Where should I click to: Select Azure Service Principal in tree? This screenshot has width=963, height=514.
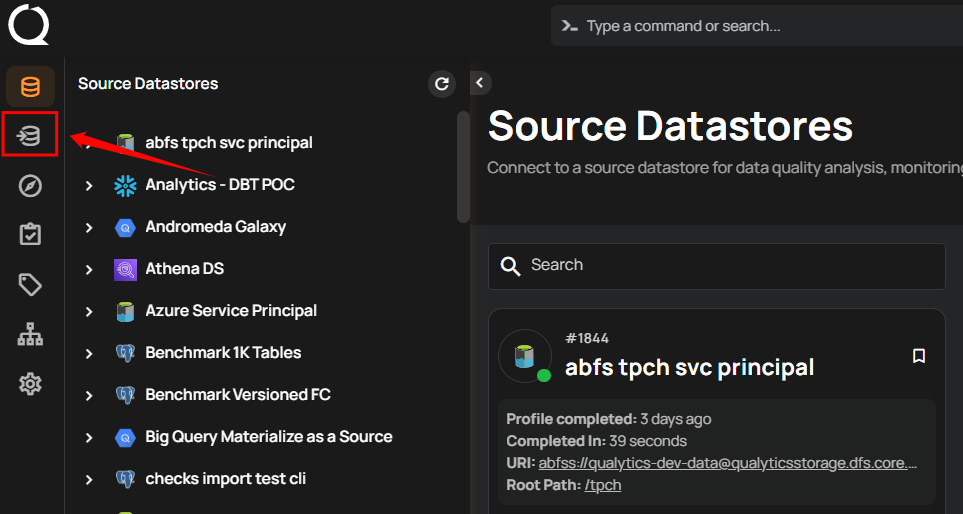(231, 311)
